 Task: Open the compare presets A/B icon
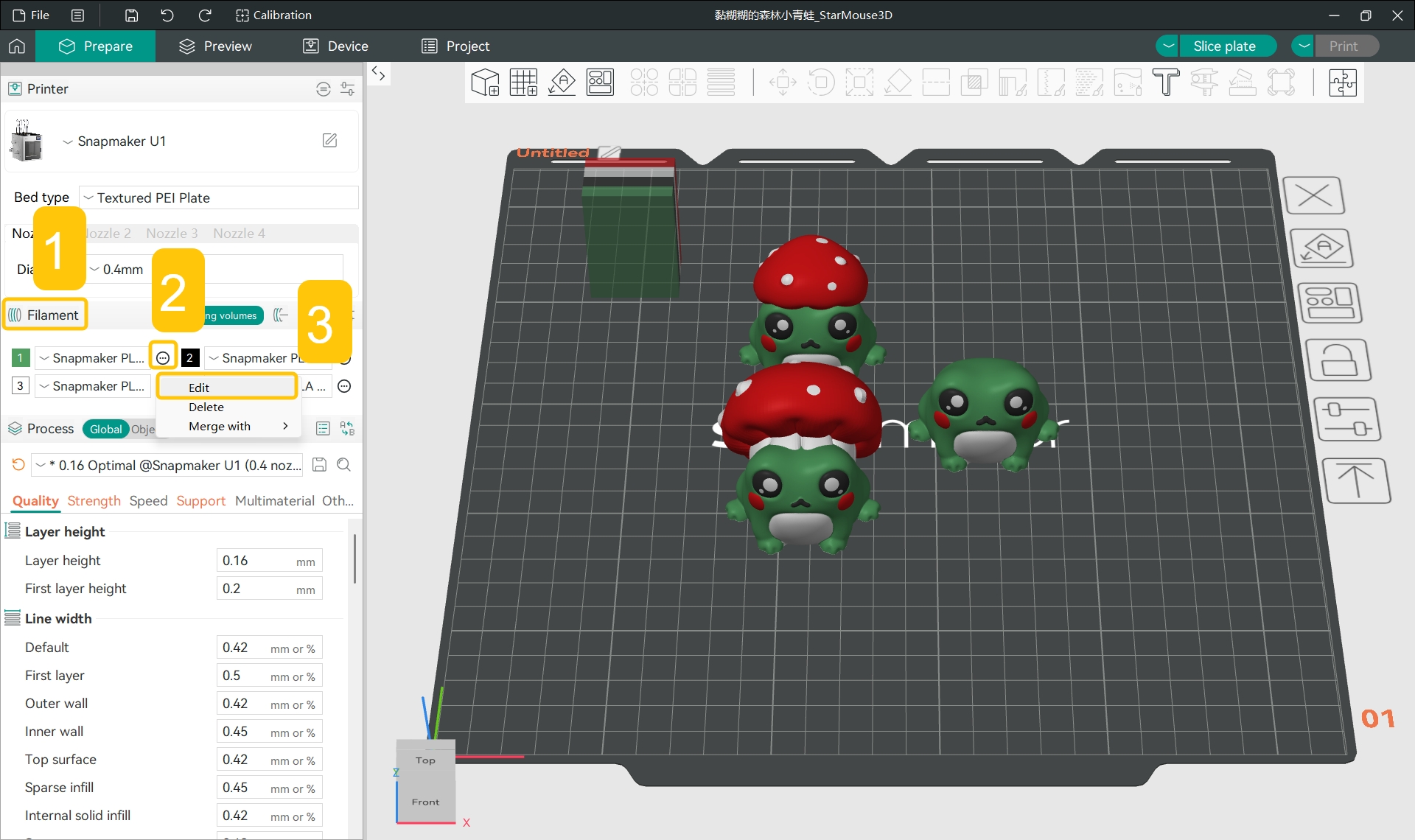click(x=347, y=429)
